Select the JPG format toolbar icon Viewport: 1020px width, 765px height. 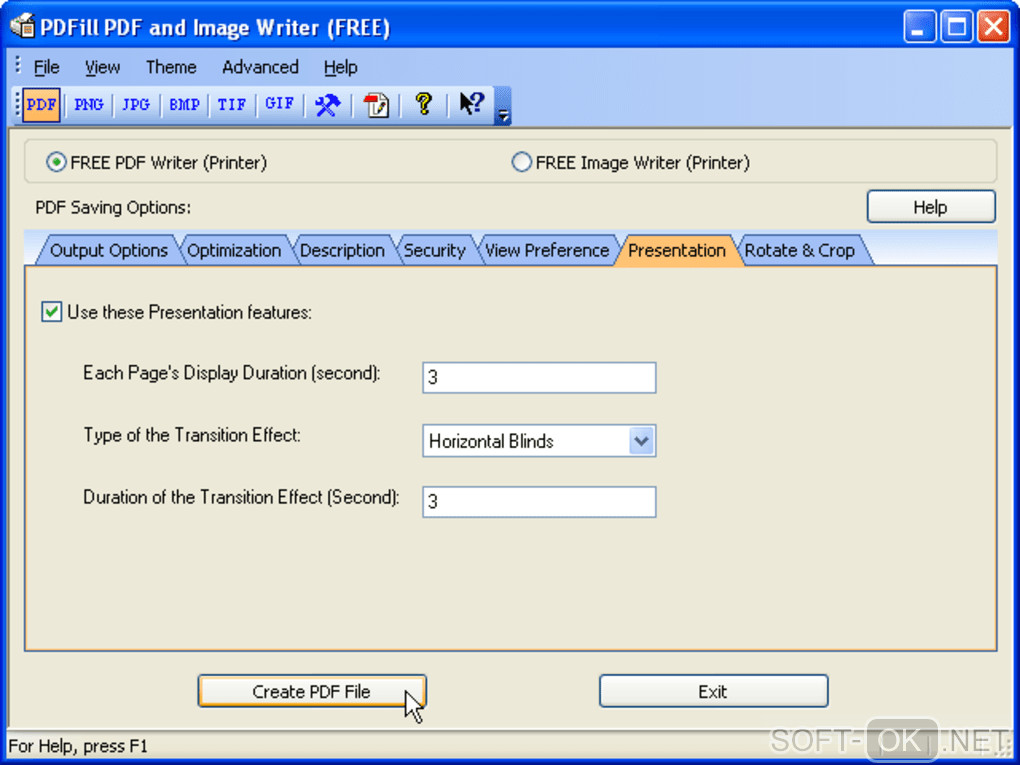136,105
